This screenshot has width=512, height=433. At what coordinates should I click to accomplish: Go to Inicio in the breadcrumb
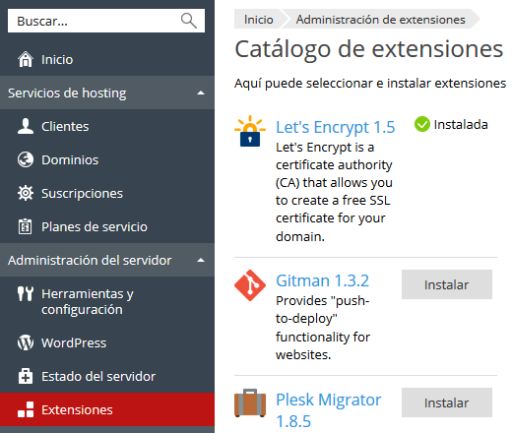[x=259, y=20]
